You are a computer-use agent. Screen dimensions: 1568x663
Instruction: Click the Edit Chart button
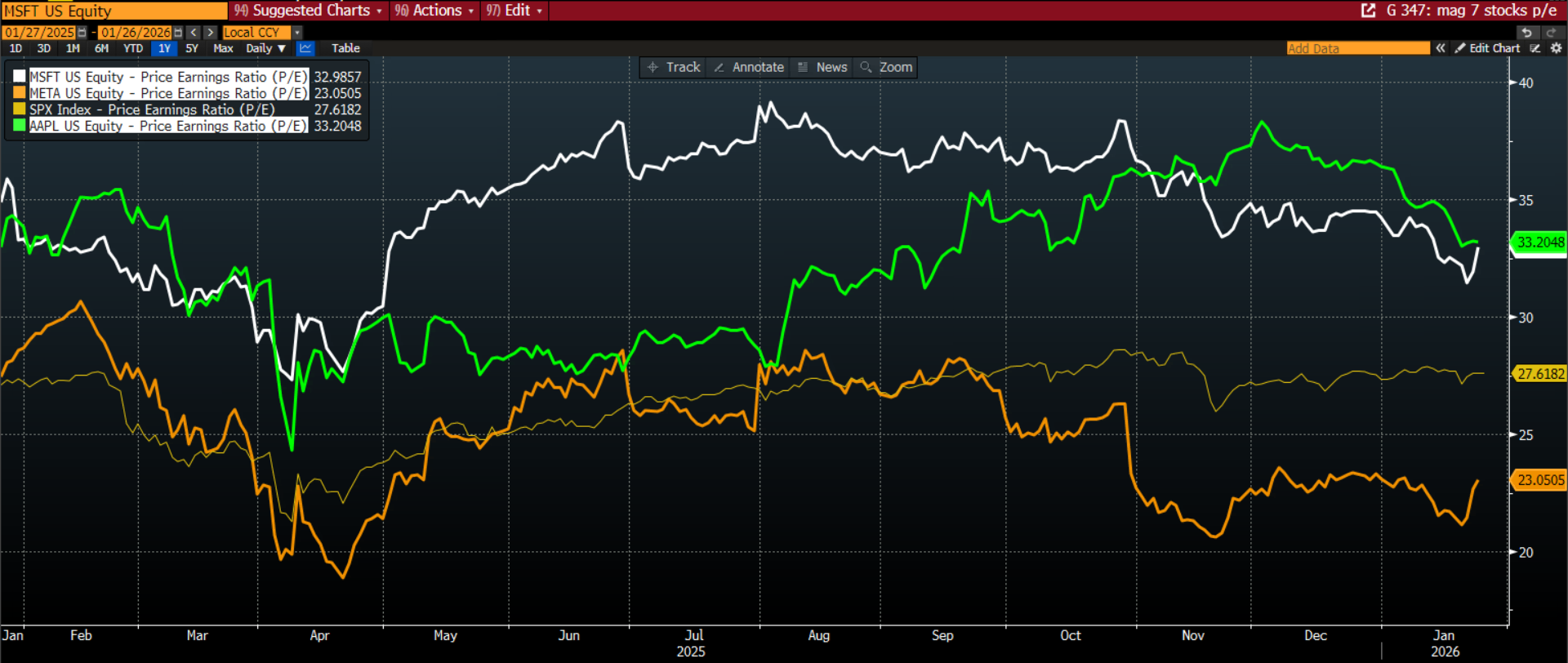pyautogui.click(x=1487, y=48)
